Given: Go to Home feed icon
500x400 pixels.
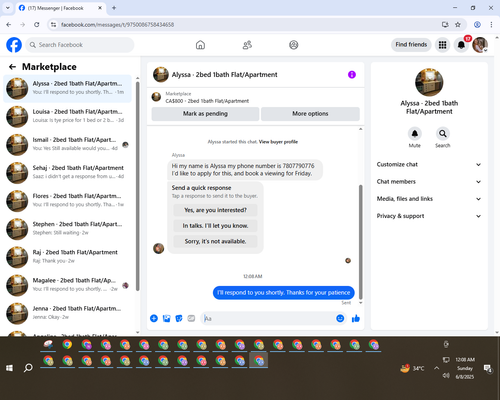Looking at the screenshot, I should (200, 45).
